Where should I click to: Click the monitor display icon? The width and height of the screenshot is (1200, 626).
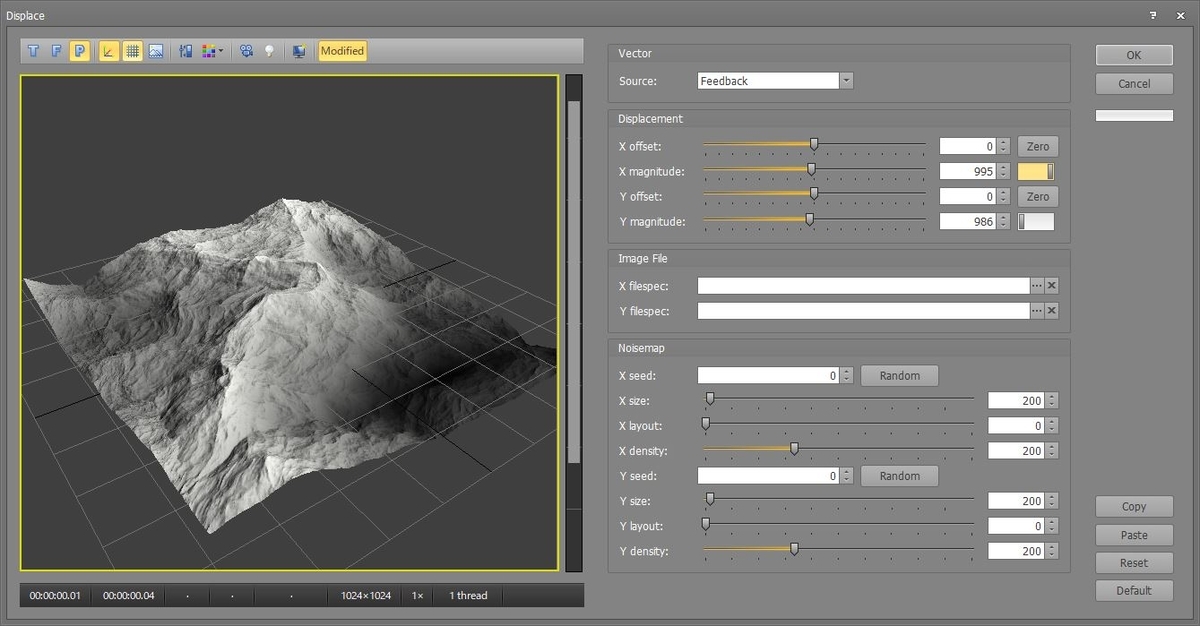point(299,51)
